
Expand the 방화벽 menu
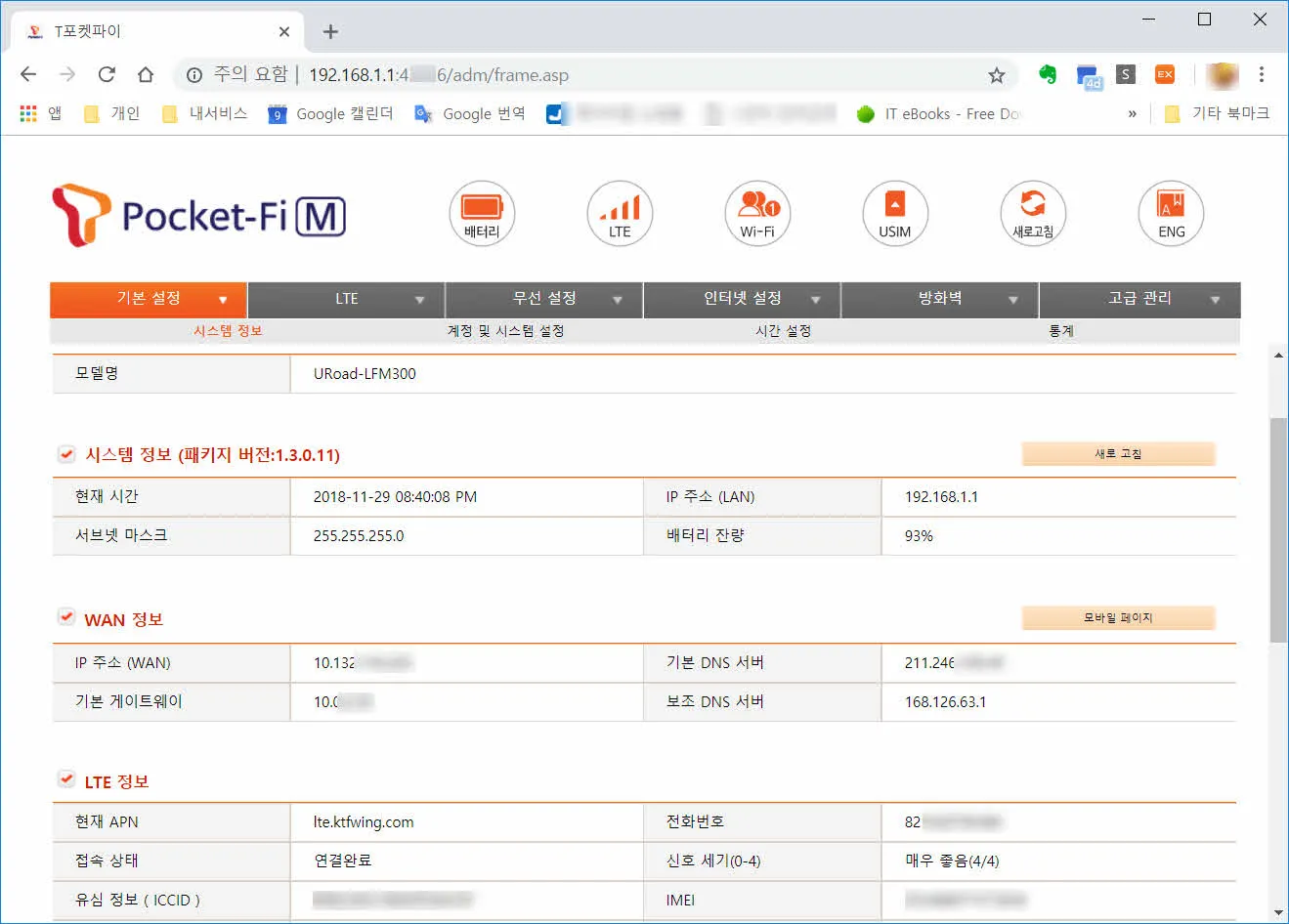point(940,299)
